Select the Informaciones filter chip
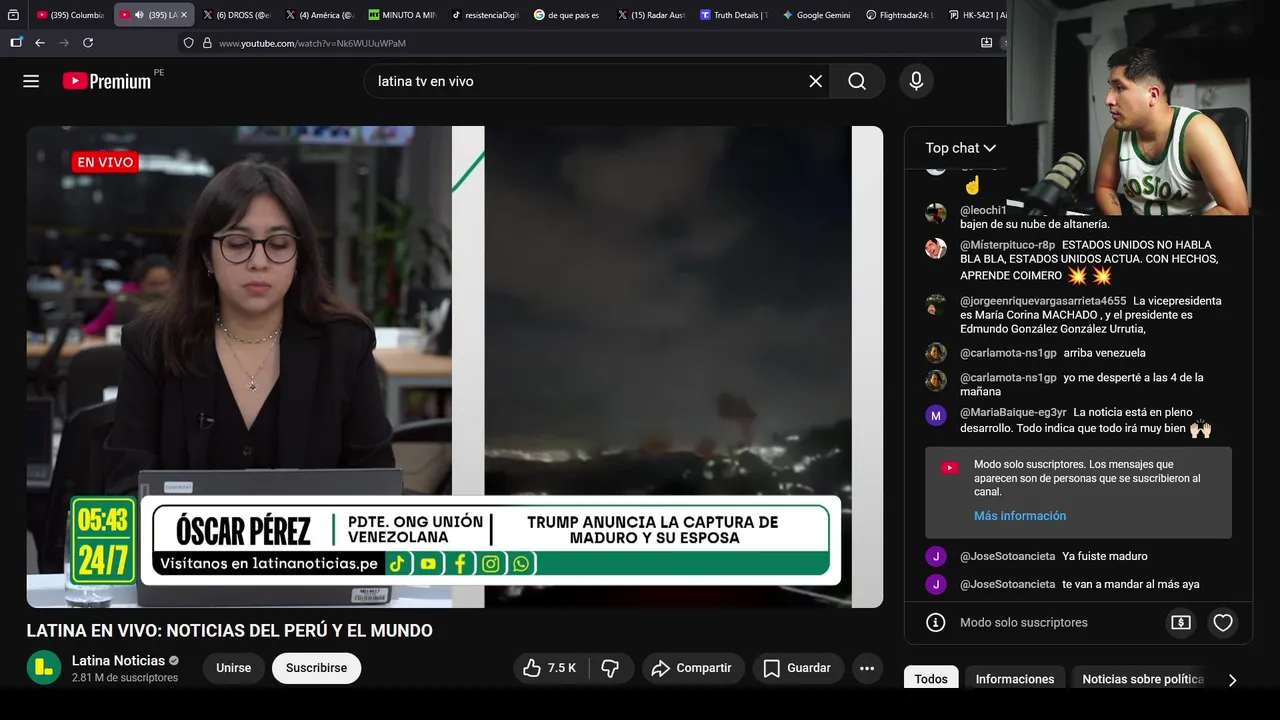 coord(1015,679)
